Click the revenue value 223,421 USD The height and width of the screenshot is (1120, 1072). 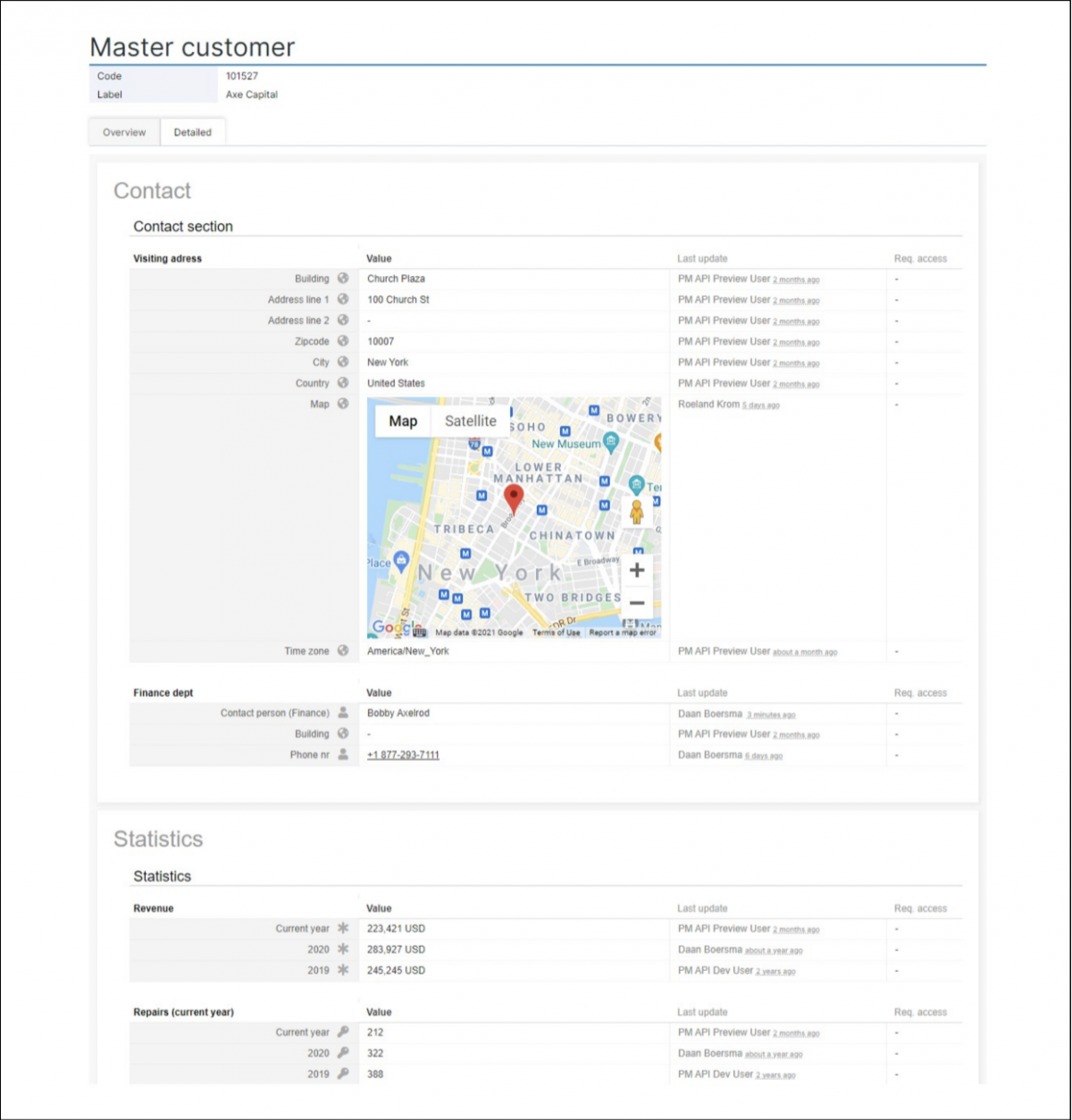[396, 929]
